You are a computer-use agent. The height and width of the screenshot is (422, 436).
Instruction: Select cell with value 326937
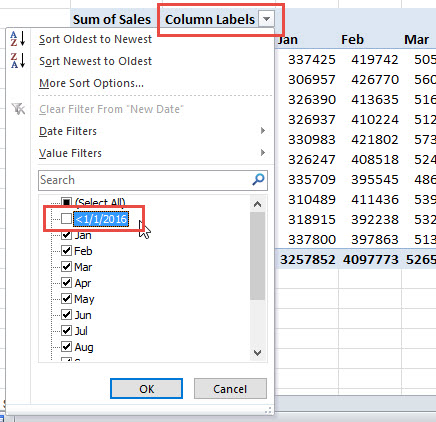click(312, 120)
